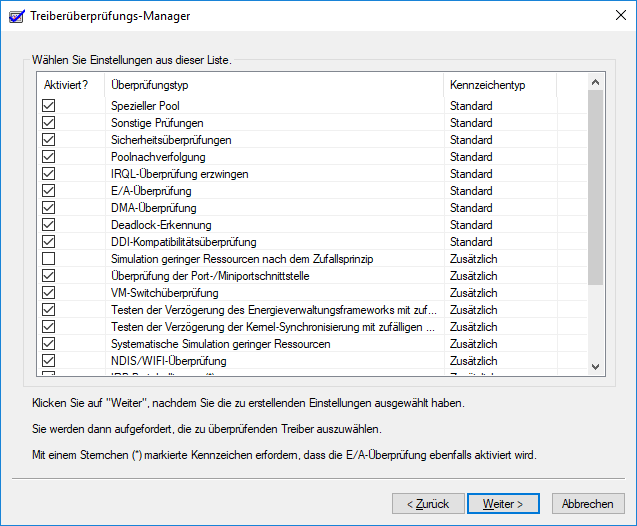Cancel the wizard with Abbrechen
This screenshot has width=637, height=526.
coord(587,503)
